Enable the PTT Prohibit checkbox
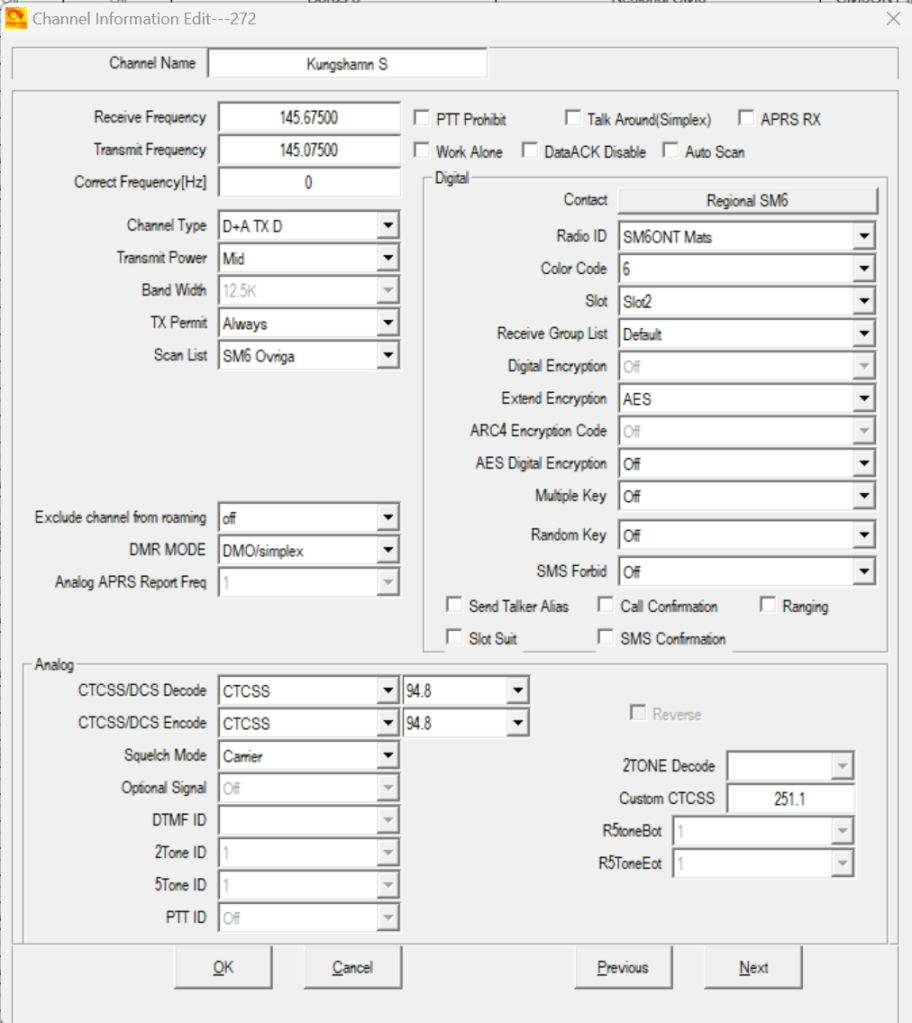Image resolution: width=912 pixels, height=1023 pixels. coord(422,119)
